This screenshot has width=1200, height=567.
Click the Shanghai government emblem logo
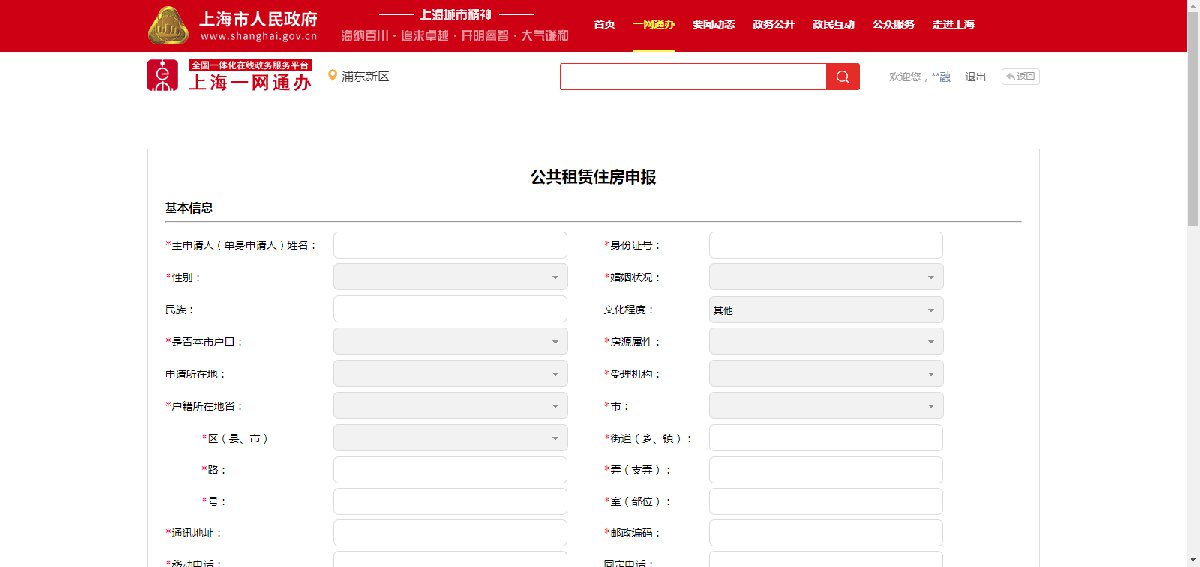169,26
